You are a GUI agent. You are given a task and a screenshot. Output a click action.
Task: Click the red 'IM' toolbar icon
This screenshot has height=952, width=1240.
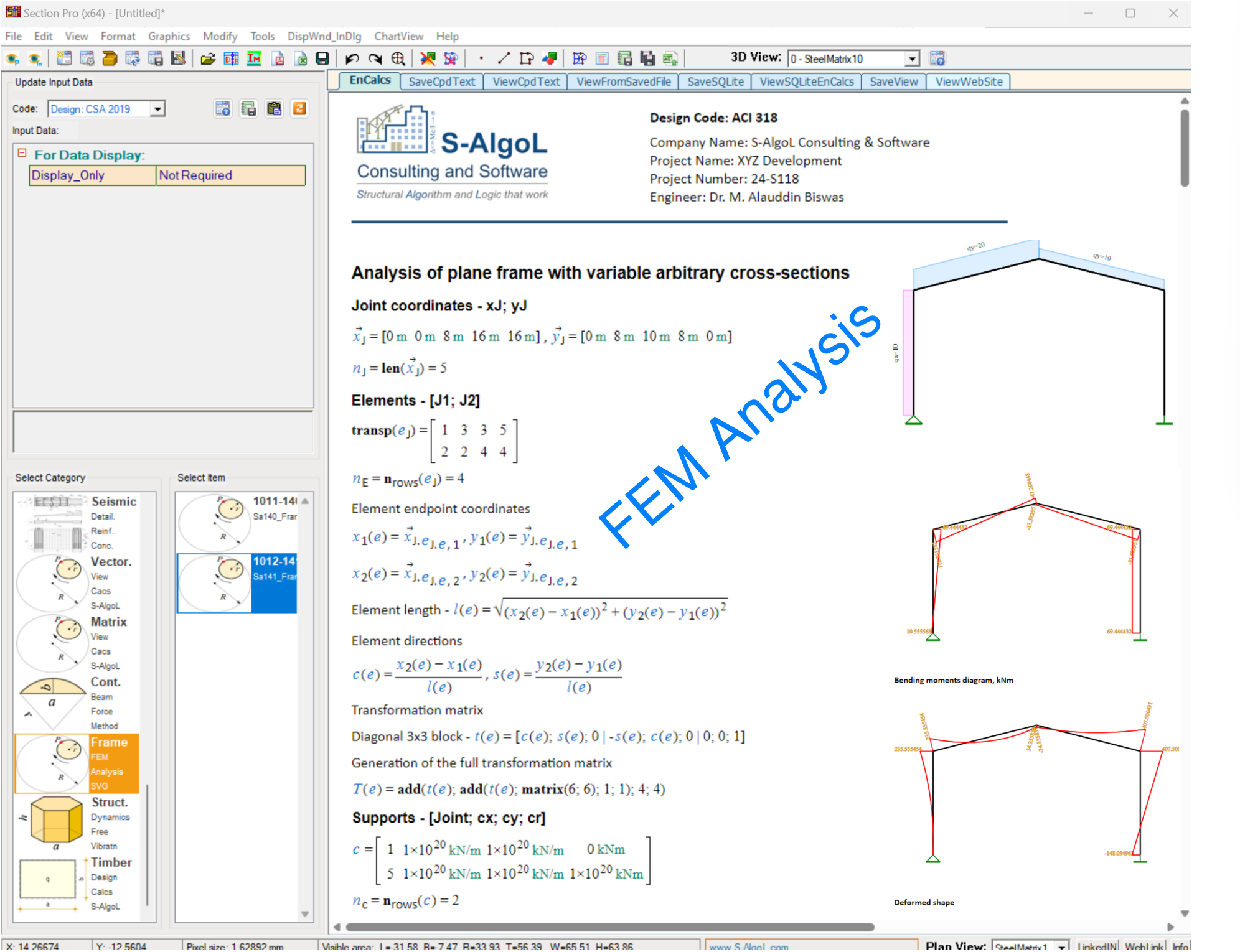(x=254, y=58)
